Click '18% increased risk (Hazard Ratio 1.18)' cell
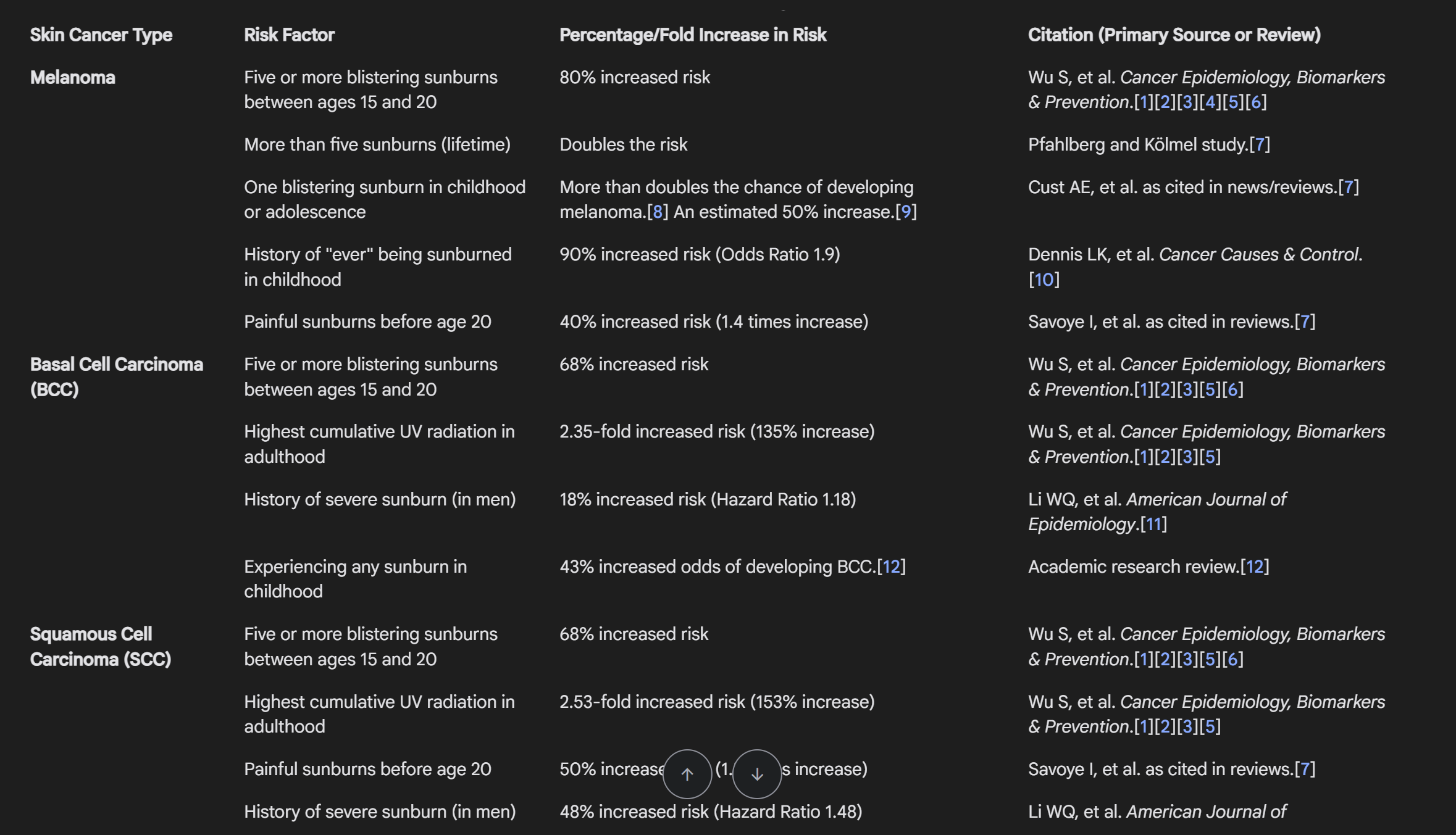This screenshot has height=835, width=1456. click(x=708, y=499)
